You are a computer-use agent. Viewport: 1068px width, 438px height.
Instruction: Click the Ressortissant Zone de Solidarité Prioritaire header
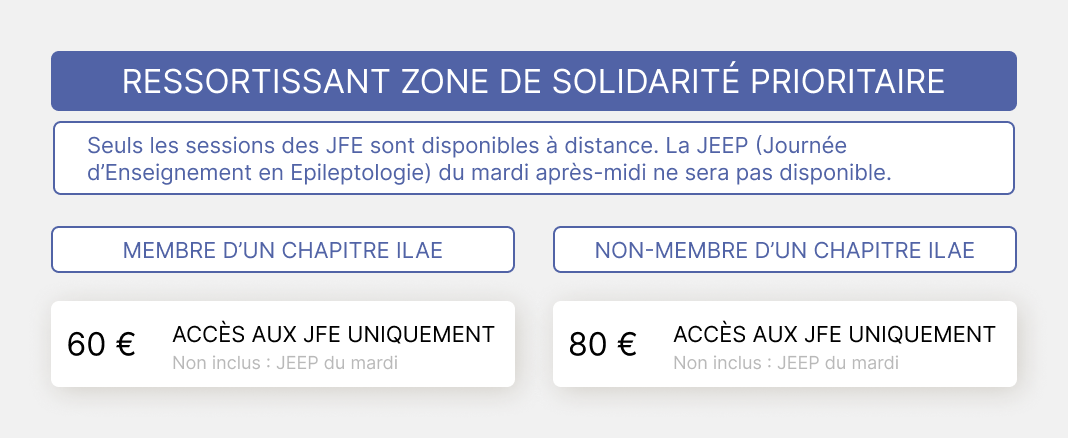(x=534, y=81)
